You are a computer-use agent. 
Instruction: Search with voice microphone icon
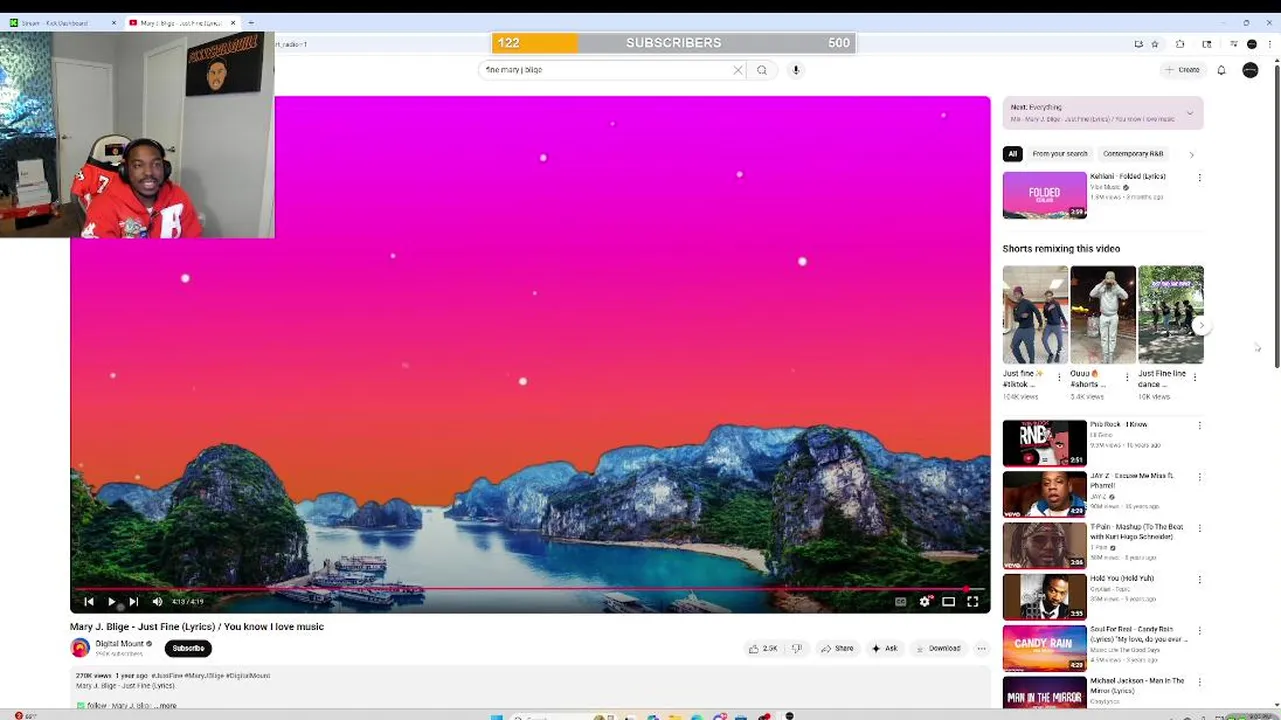click(796, 70)
